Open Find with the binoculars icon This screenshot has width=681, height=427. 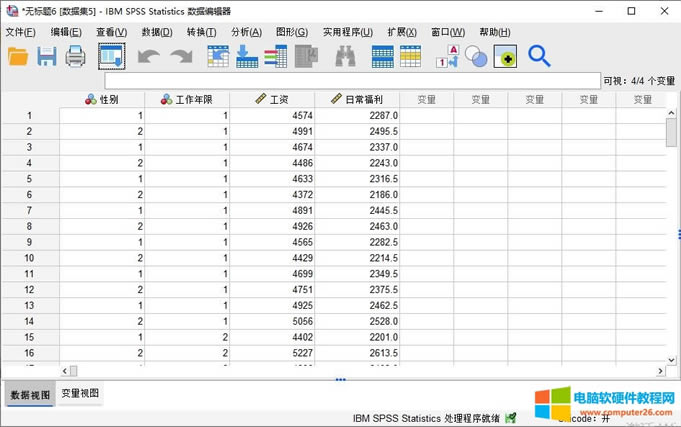(346, 57)
